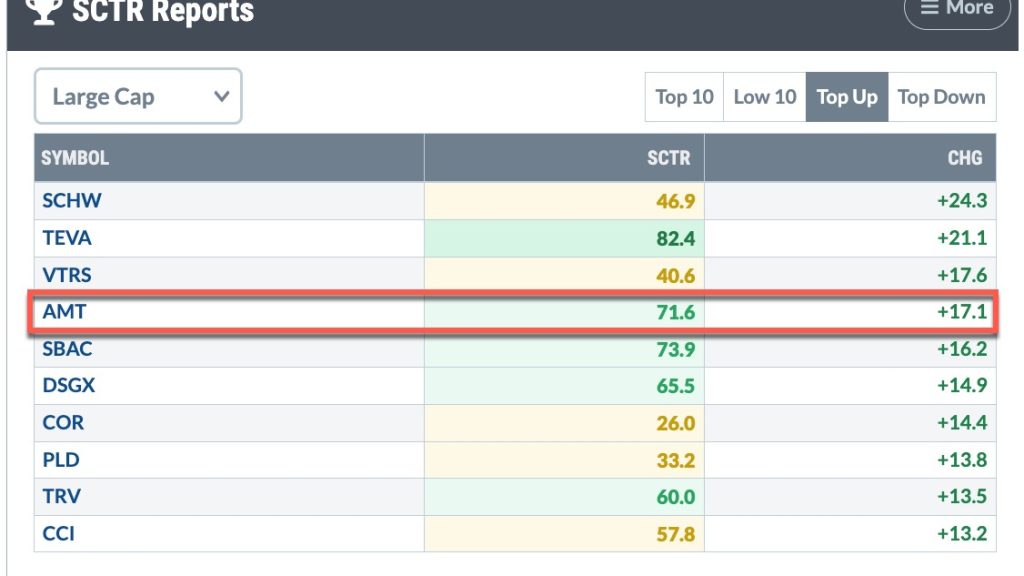Viewport: 1024px width, 576px height.
Task: Open the COR symbol link
Action: point(63,423)
